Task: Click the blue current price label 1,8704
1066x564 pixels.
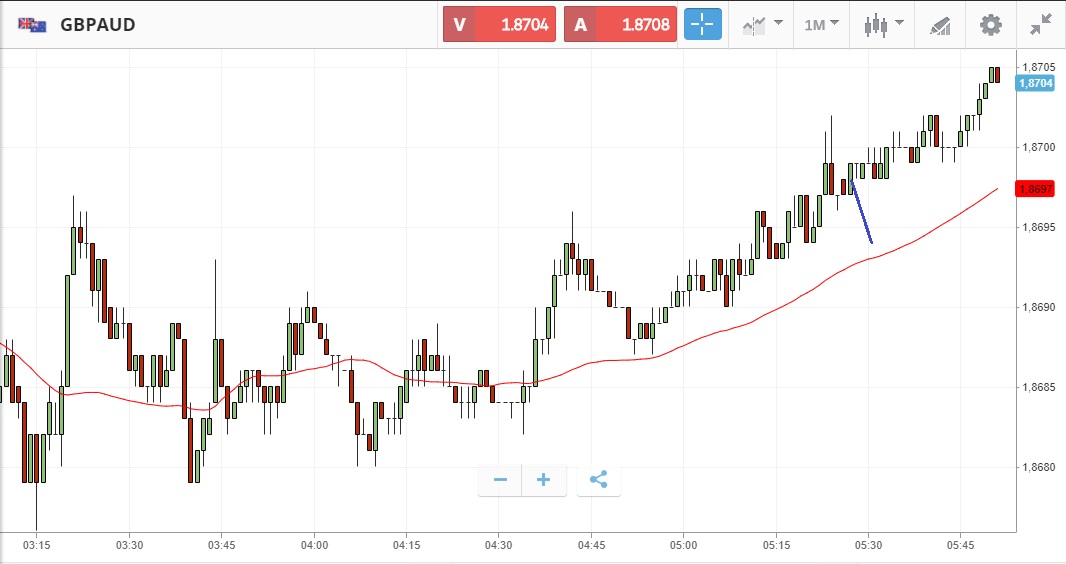Action: [1033, 83]
